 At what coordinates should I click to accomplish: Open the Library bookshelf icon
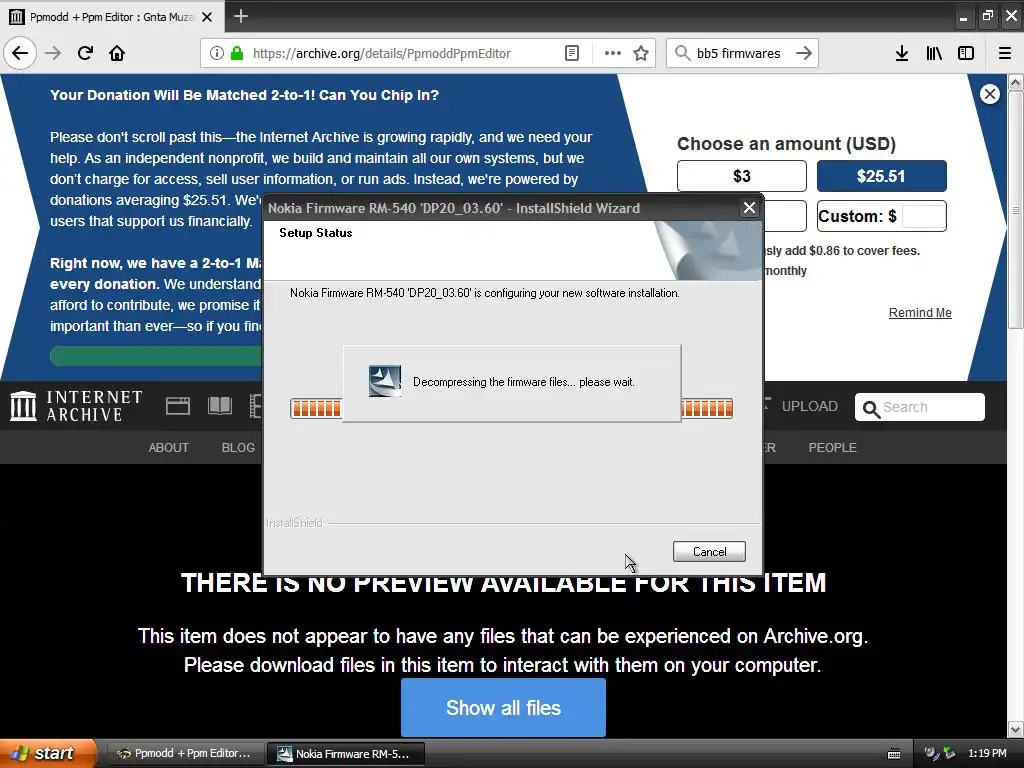coord(934,53)
